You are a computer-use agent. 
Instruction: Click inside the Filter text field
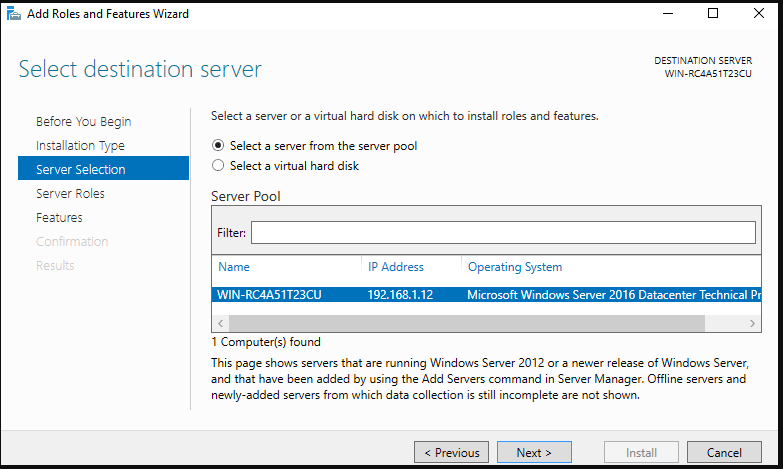click(503, 233)
